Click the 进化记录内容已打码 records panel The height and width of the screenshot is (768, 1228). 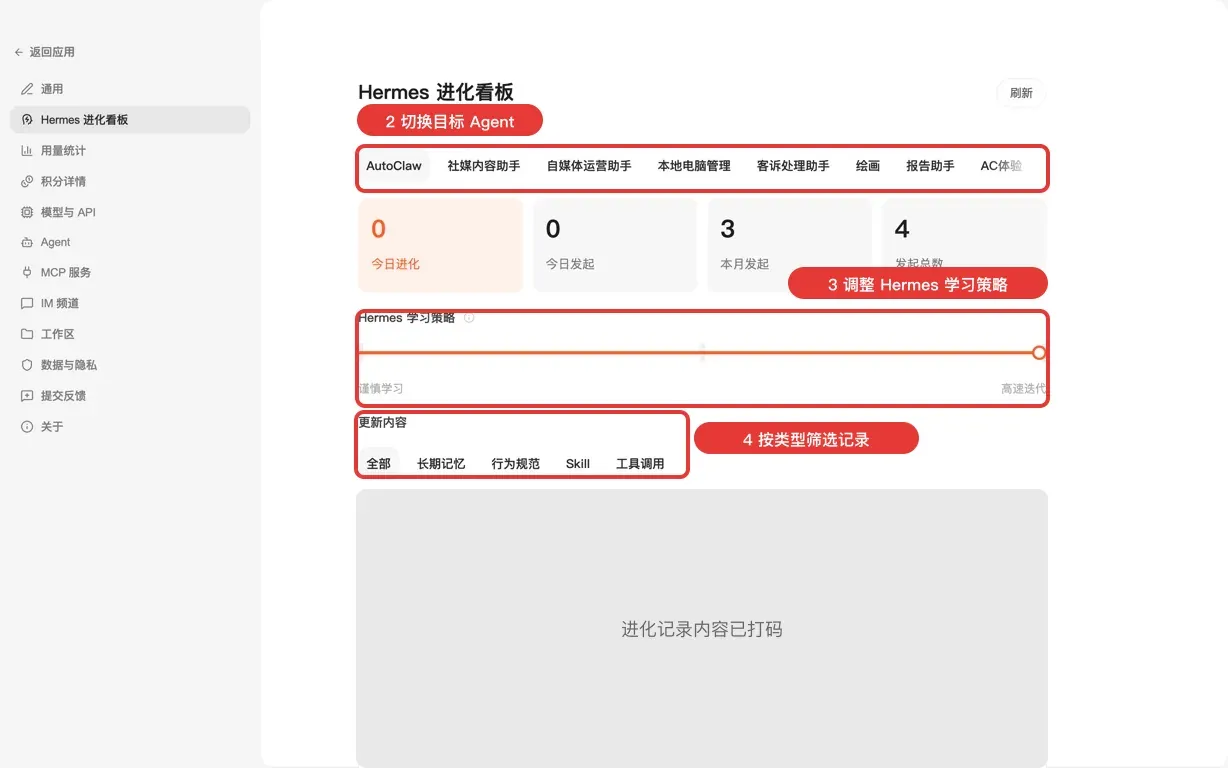click(x=702, y=628)
